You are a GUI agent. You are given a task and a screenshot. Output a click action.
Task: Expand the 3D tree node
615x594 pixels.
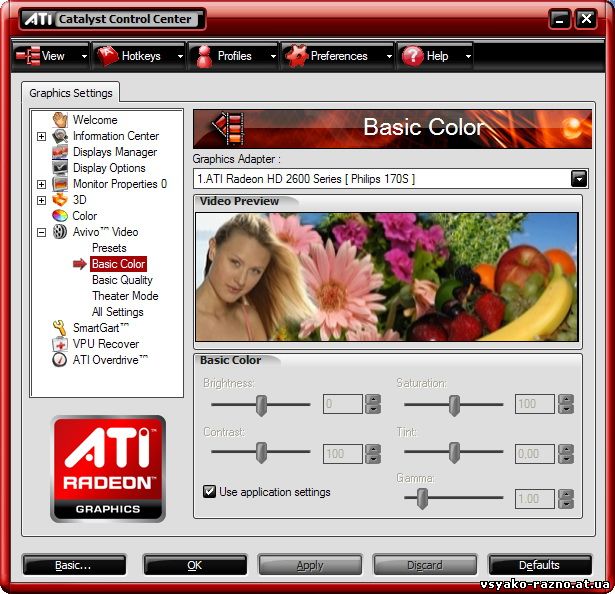tap(41, 200)
